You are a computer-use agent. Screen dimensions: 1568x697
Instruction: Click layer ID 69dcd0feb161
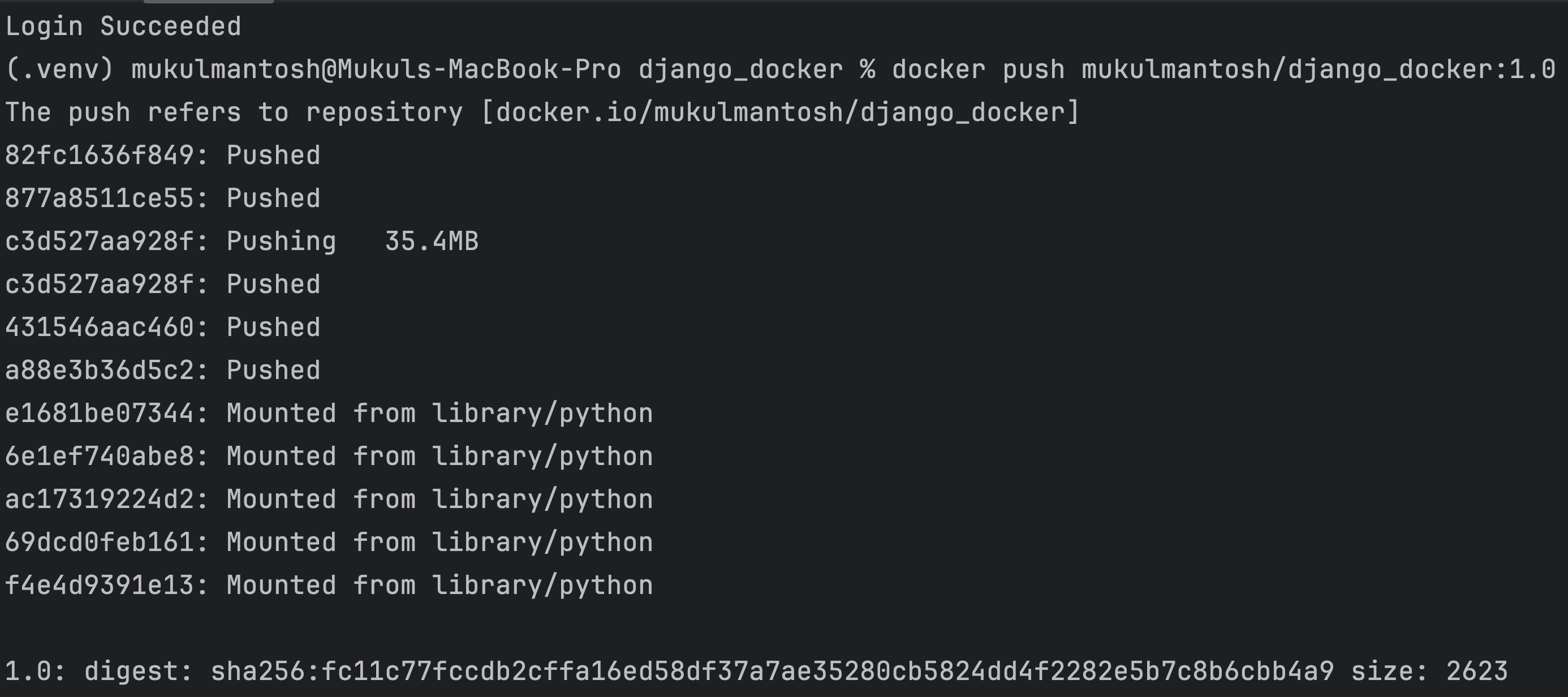pos(100,543)
